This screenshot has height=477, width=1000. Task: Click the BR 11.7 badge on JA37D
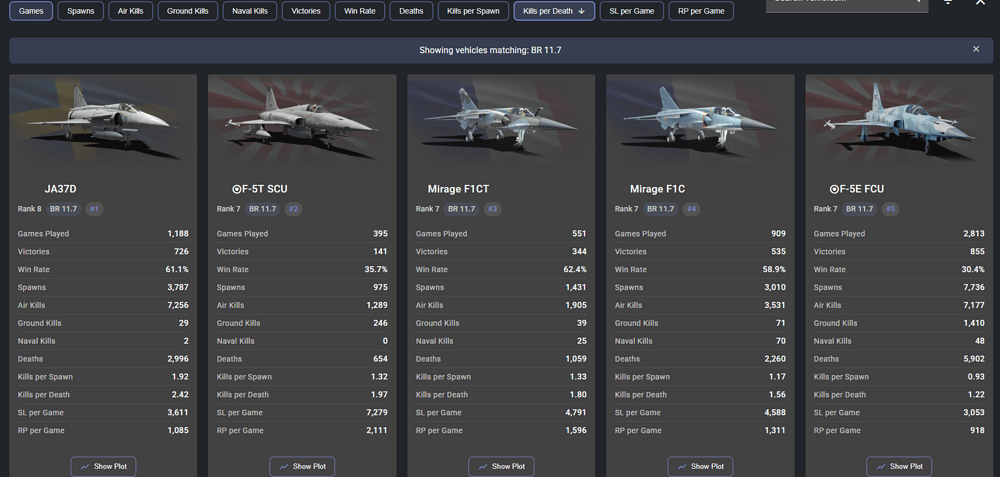point(64,209)
